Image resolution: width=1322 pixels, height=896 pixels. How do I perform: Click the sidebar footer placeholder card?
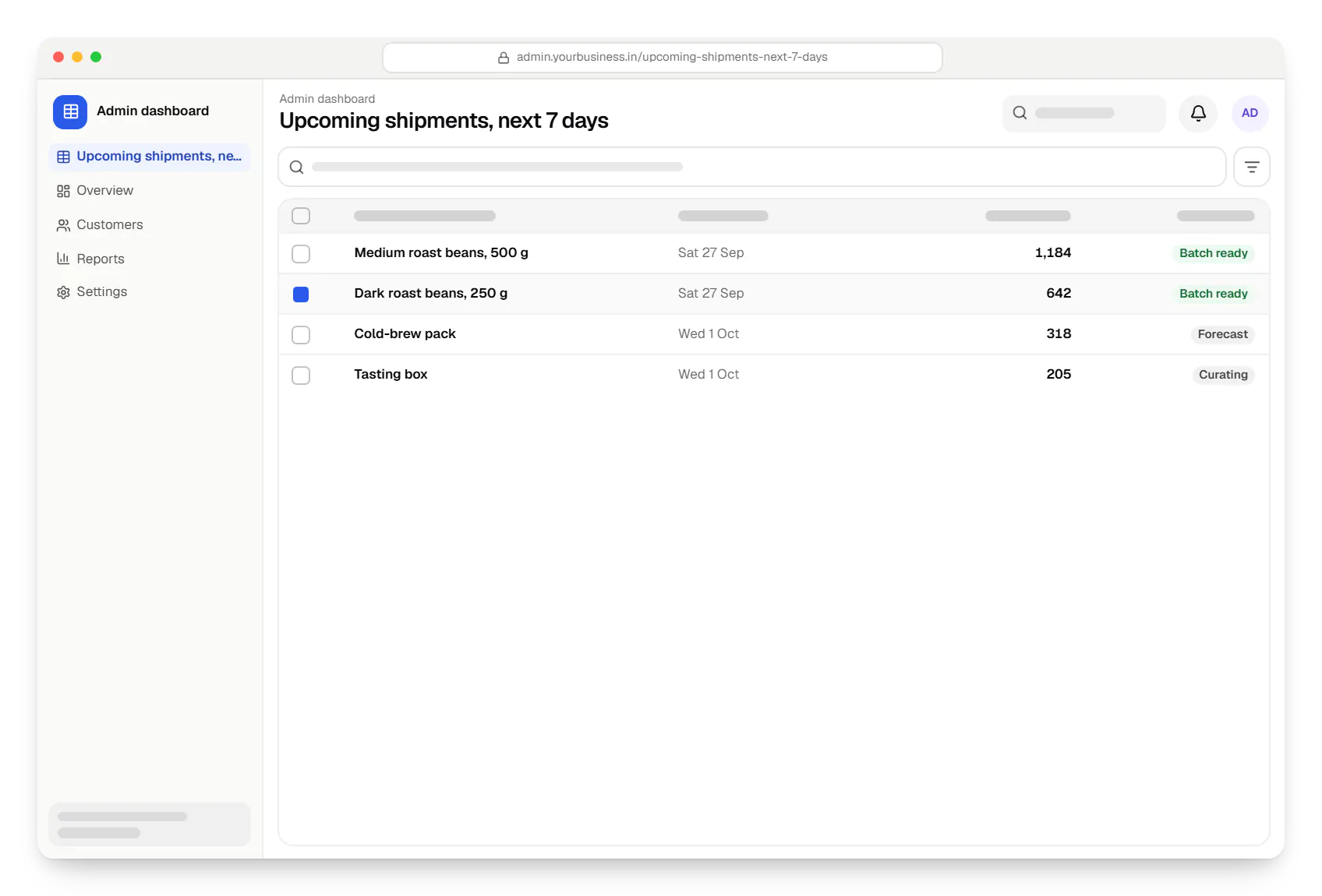click(x=150, y=824)
